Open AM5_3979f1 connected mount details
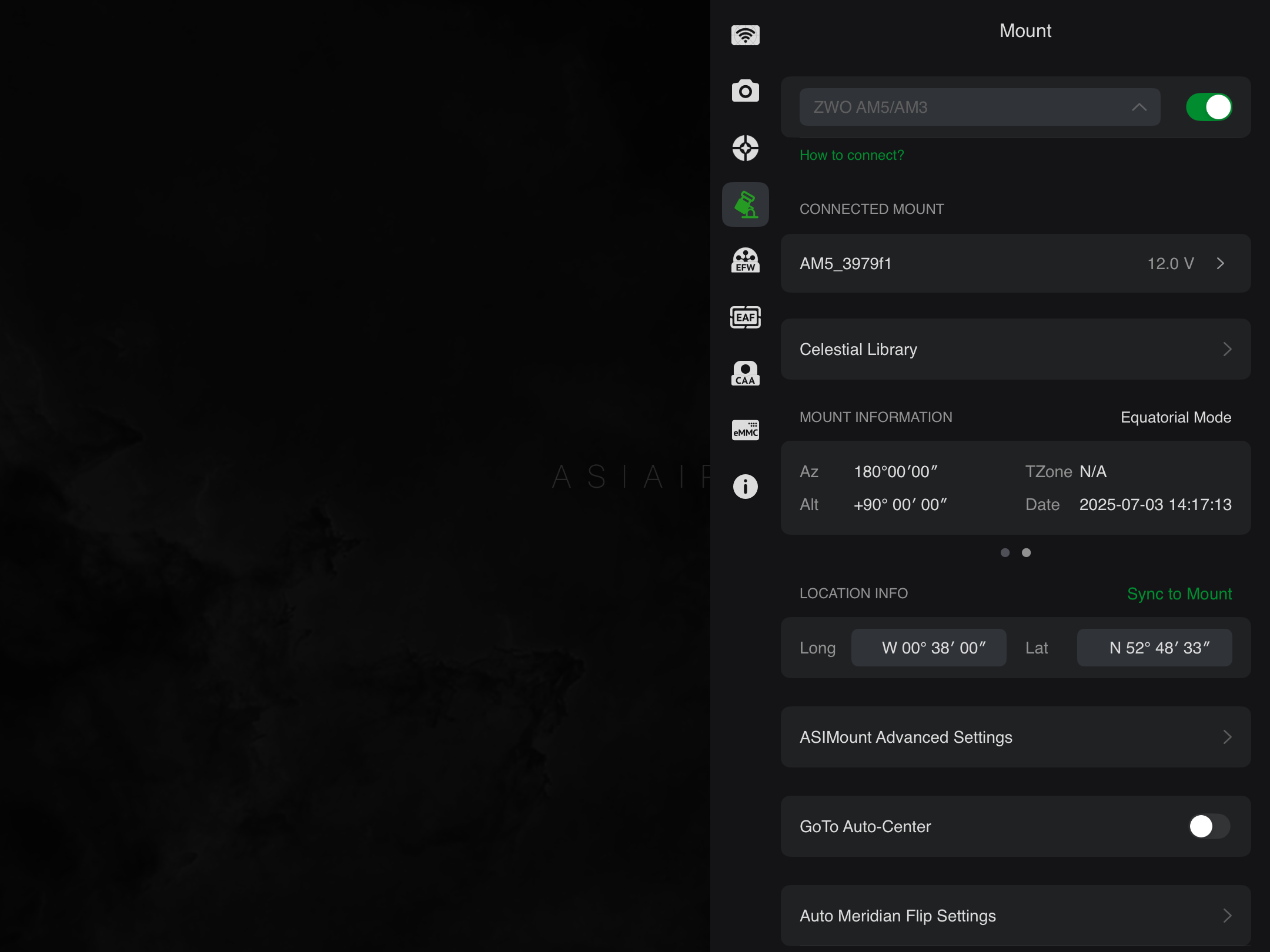The height and width of the screenshot is (952, 1270). pos(1015,263)
